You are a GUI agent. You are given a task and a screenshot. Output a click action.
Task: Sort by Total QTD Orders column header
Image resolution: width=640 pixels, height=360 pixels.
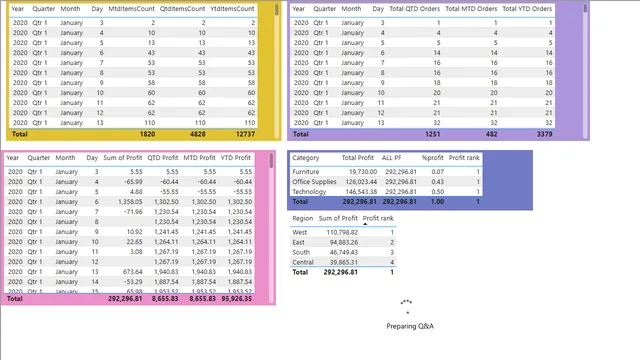point(414,9)
